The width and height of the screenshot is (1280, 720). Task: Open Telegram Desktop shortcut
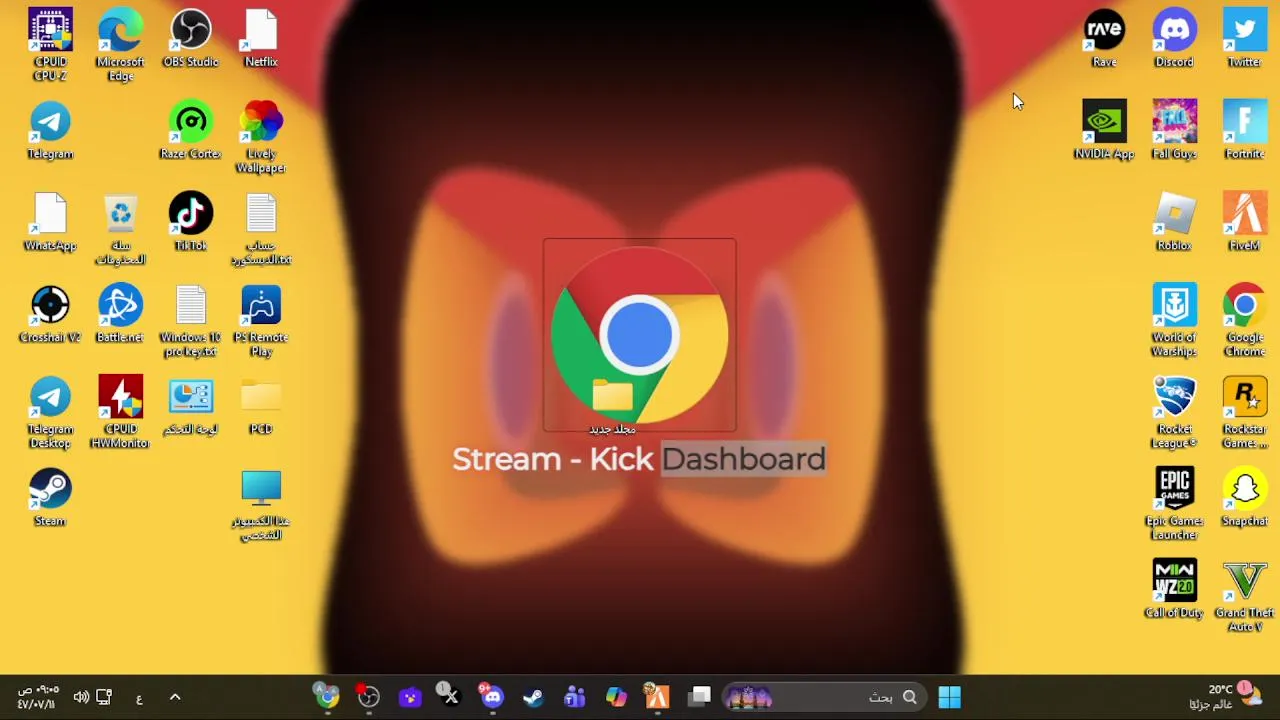coord(50,413)
